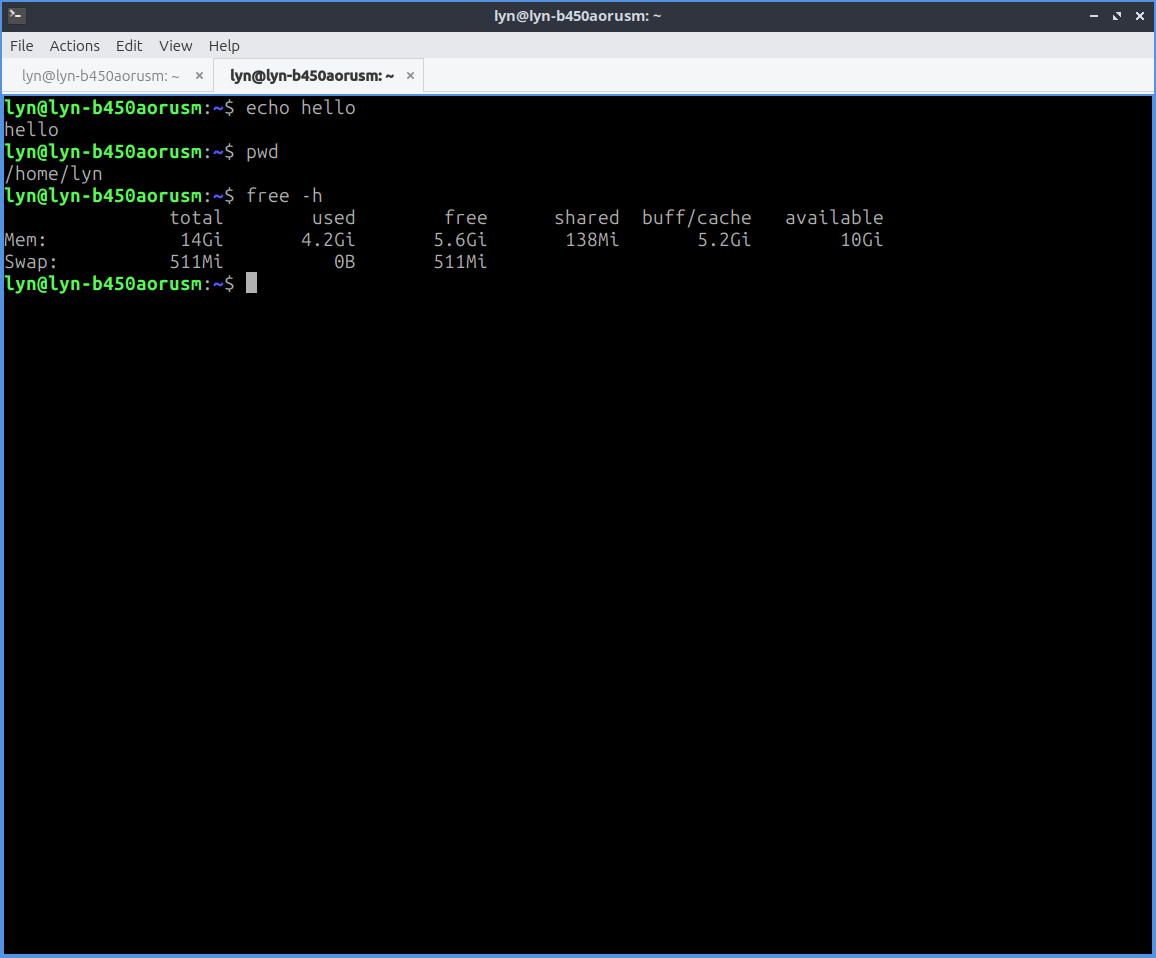
Task: Open the File menu
Action: [x=21, y=46]
